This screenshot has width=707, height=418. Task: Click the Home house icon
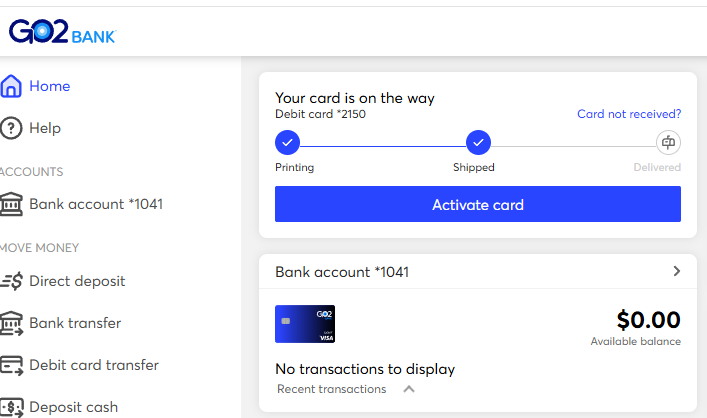click(x=11, y=86)
